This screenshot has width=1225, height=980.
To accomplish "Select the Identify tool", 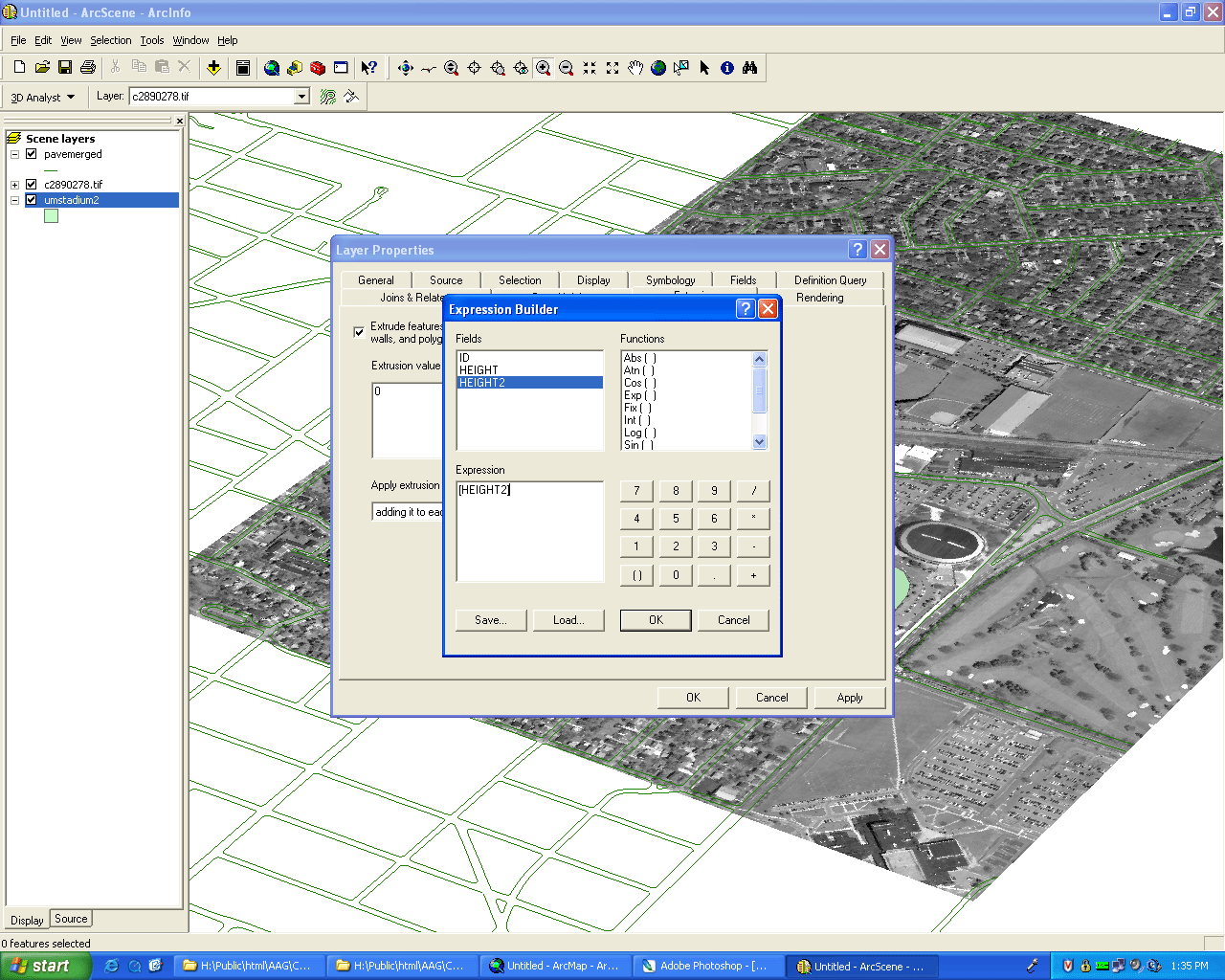I will (727, 68).
